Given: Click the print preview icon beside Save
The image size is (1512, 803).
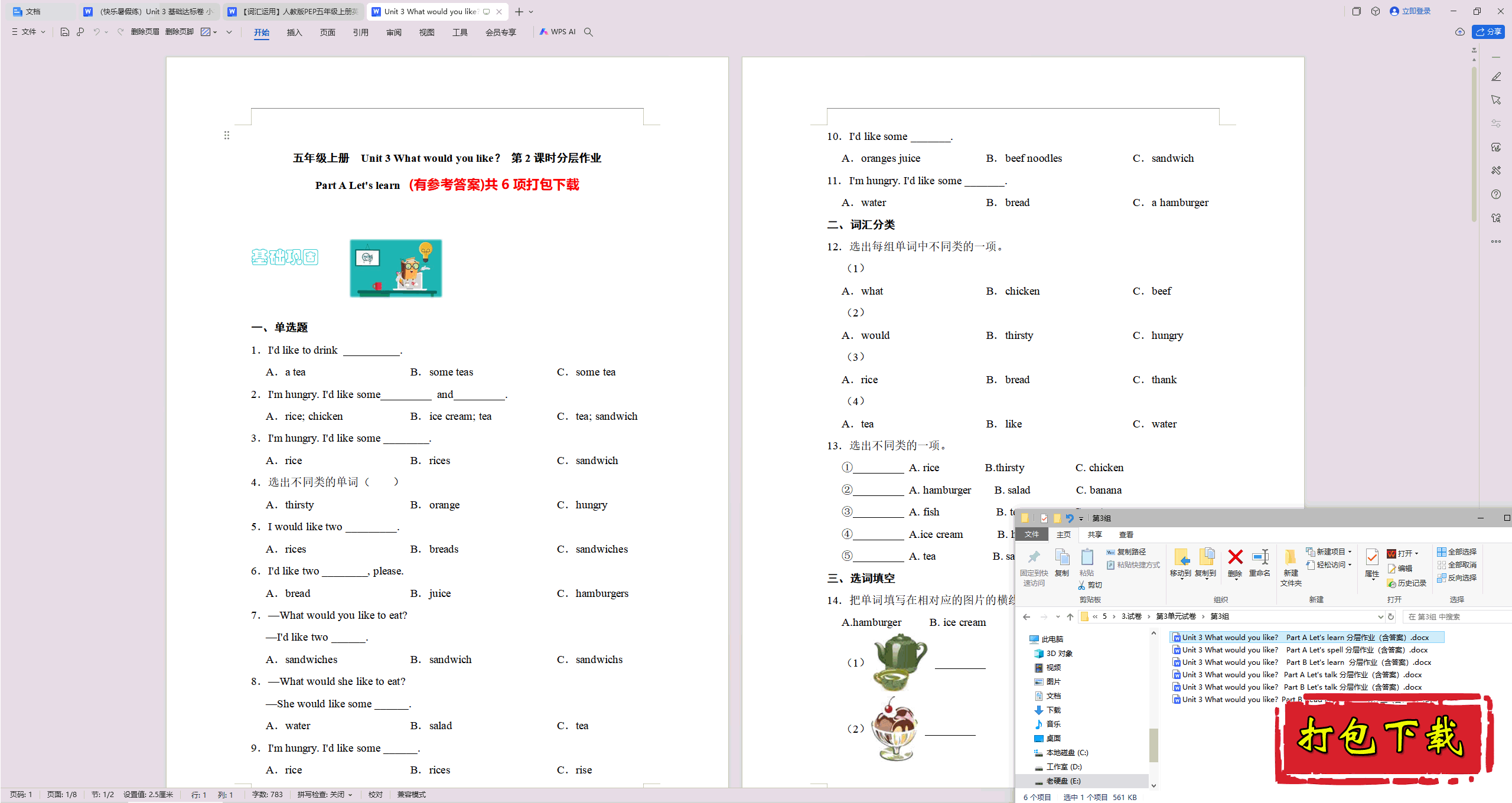Looking at the screenshot, I should pos(80,32).
